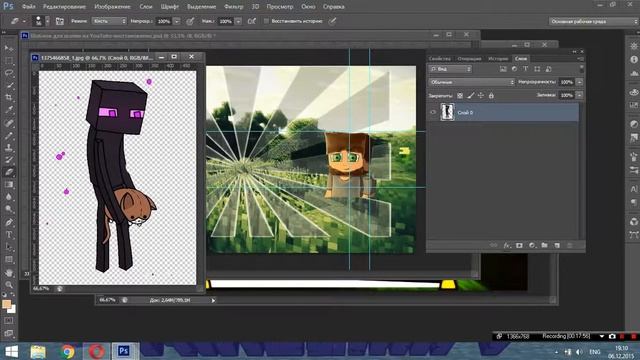The image size is (640, 360).
Task: Create a new layer icon
Action: (557, 245)
